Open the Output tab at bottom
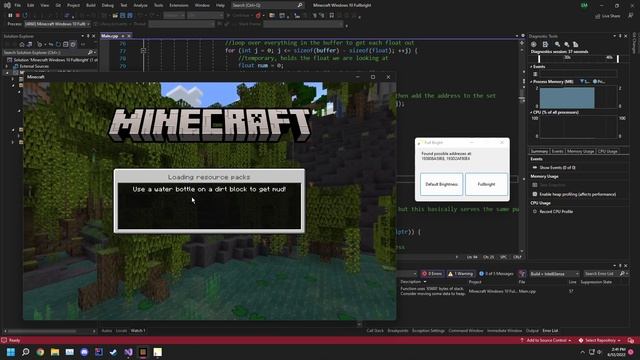This screenshot has width=640, height=360. pos(532,331)
